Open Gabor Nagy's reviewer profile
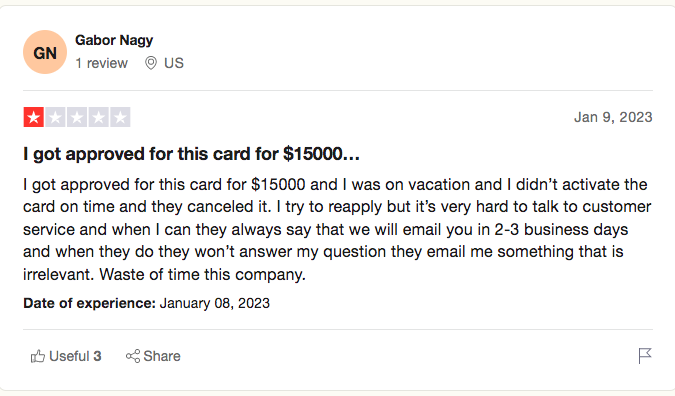The image size is (675, 396). (x=114, y=40)
